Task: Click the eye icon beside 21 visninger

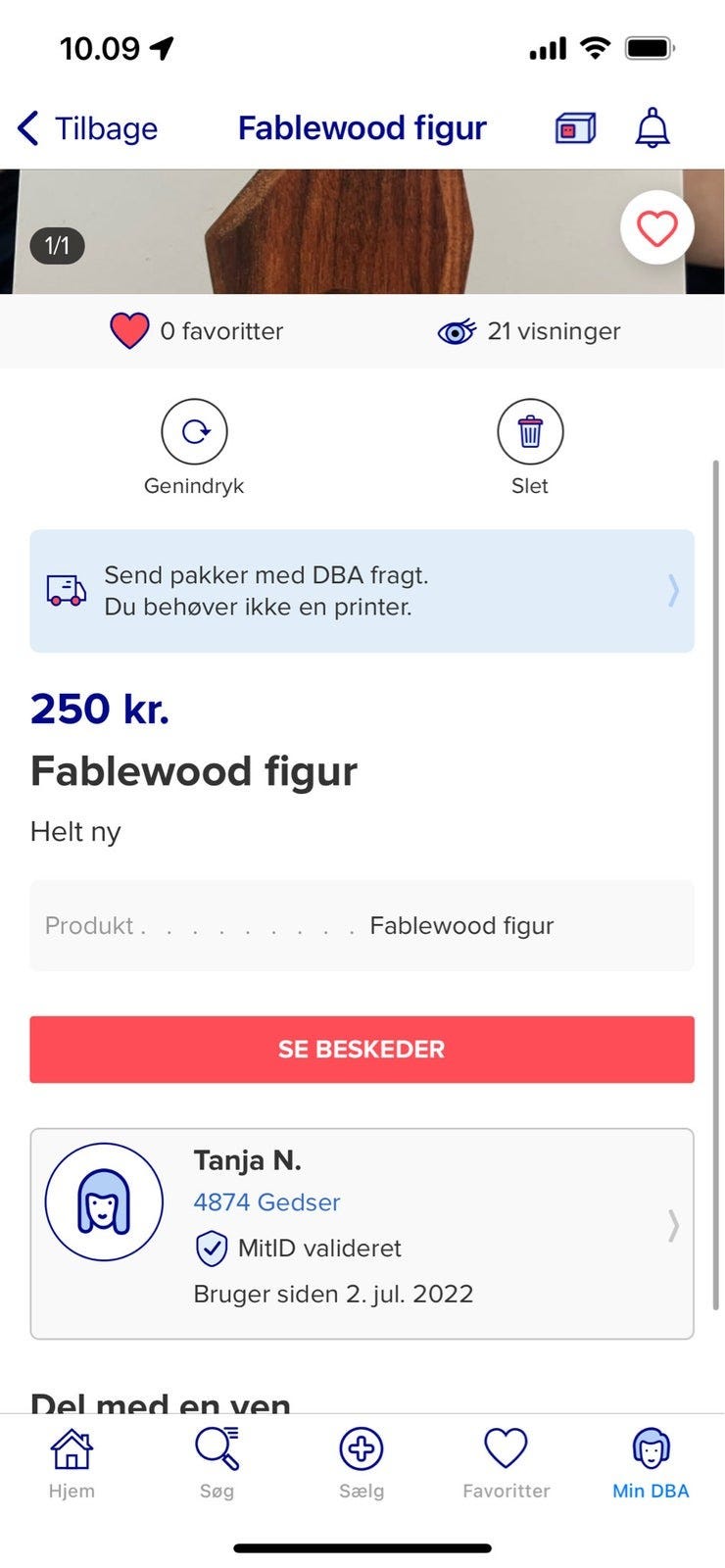Action: pos(457,332)
